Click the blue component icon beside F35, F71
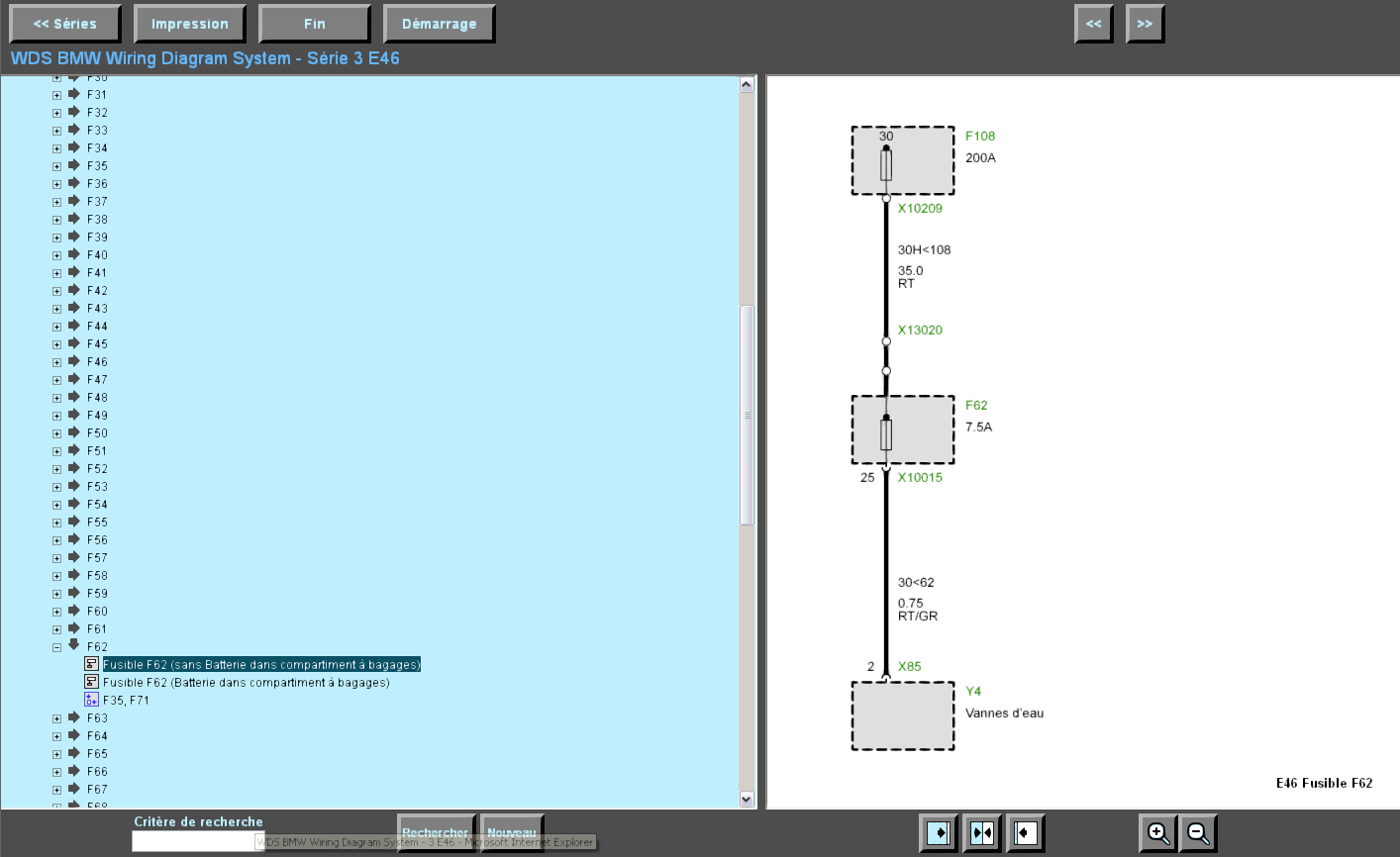This screenshot has height=857, width=1400. pos(92,700)
